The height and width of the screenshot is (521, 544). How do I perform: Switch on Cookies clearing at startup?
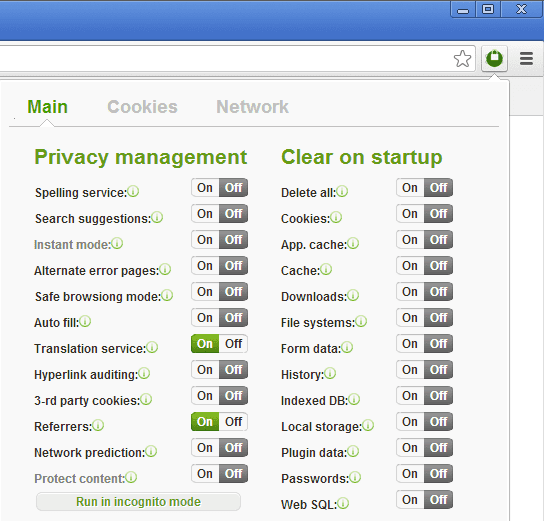pos(410,214)
